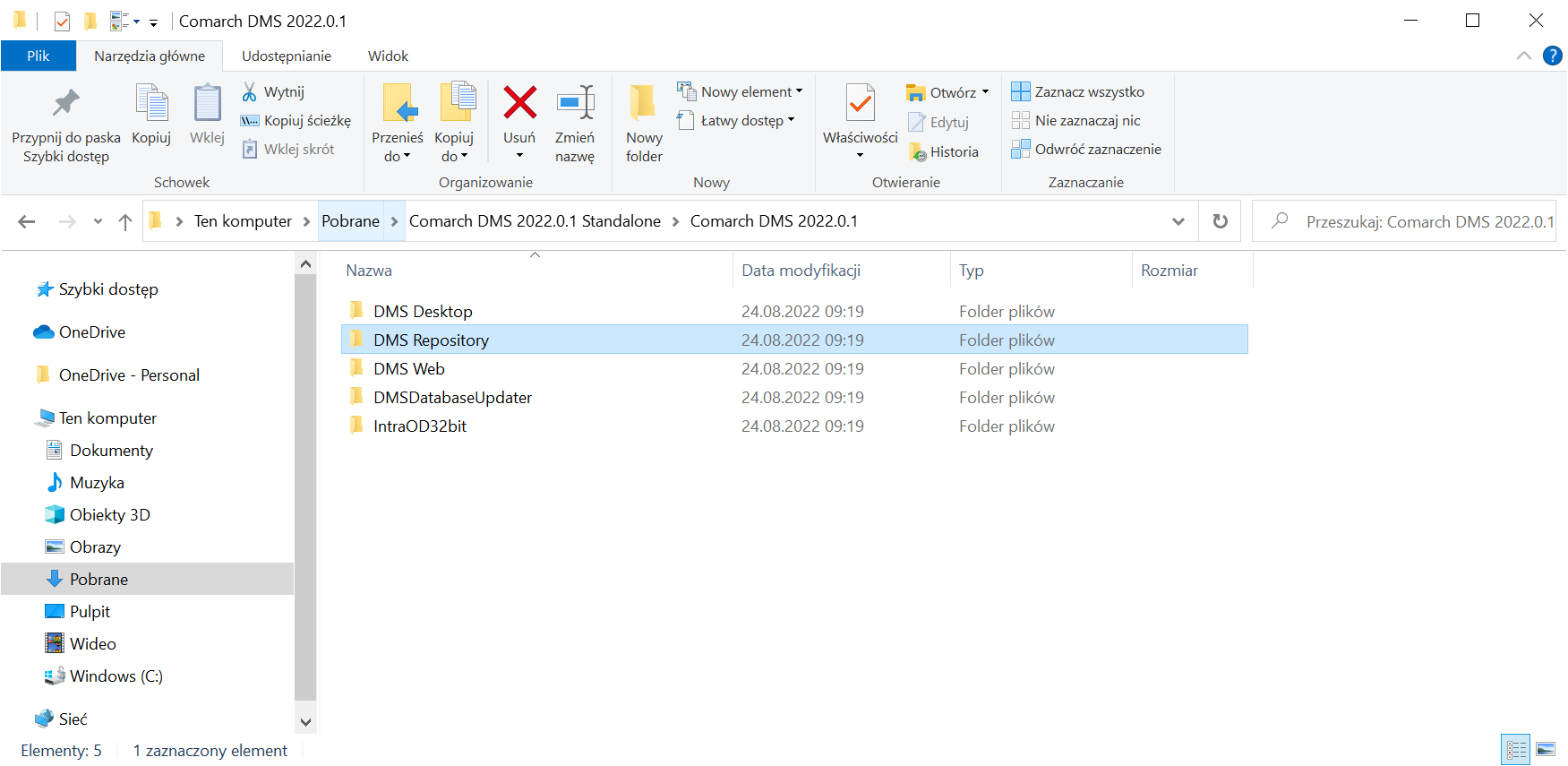Open the Plik menu
The image size is (1568, 766).
pos(39,56)
